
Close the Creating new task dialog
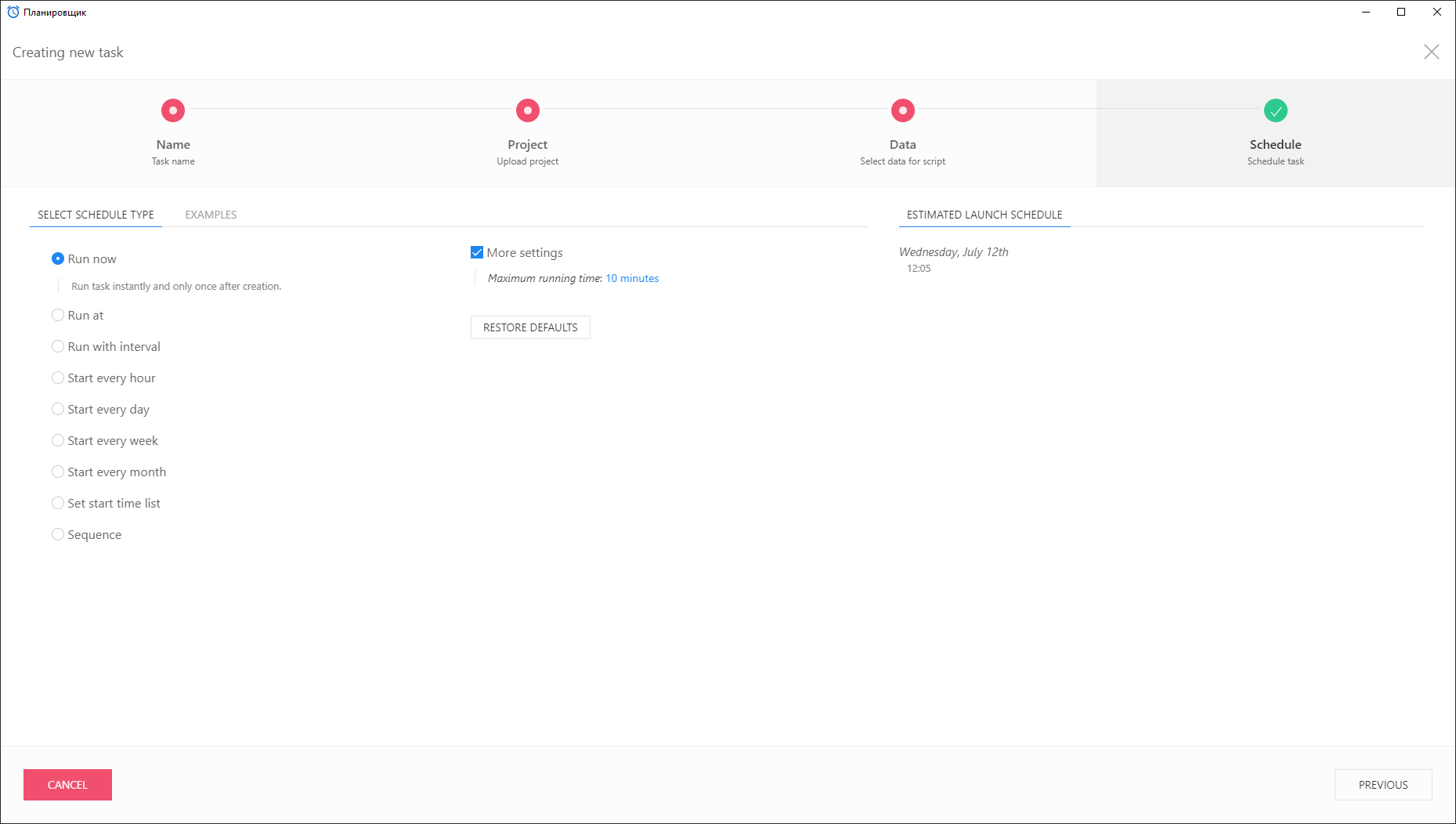[x=1431, y=52]
